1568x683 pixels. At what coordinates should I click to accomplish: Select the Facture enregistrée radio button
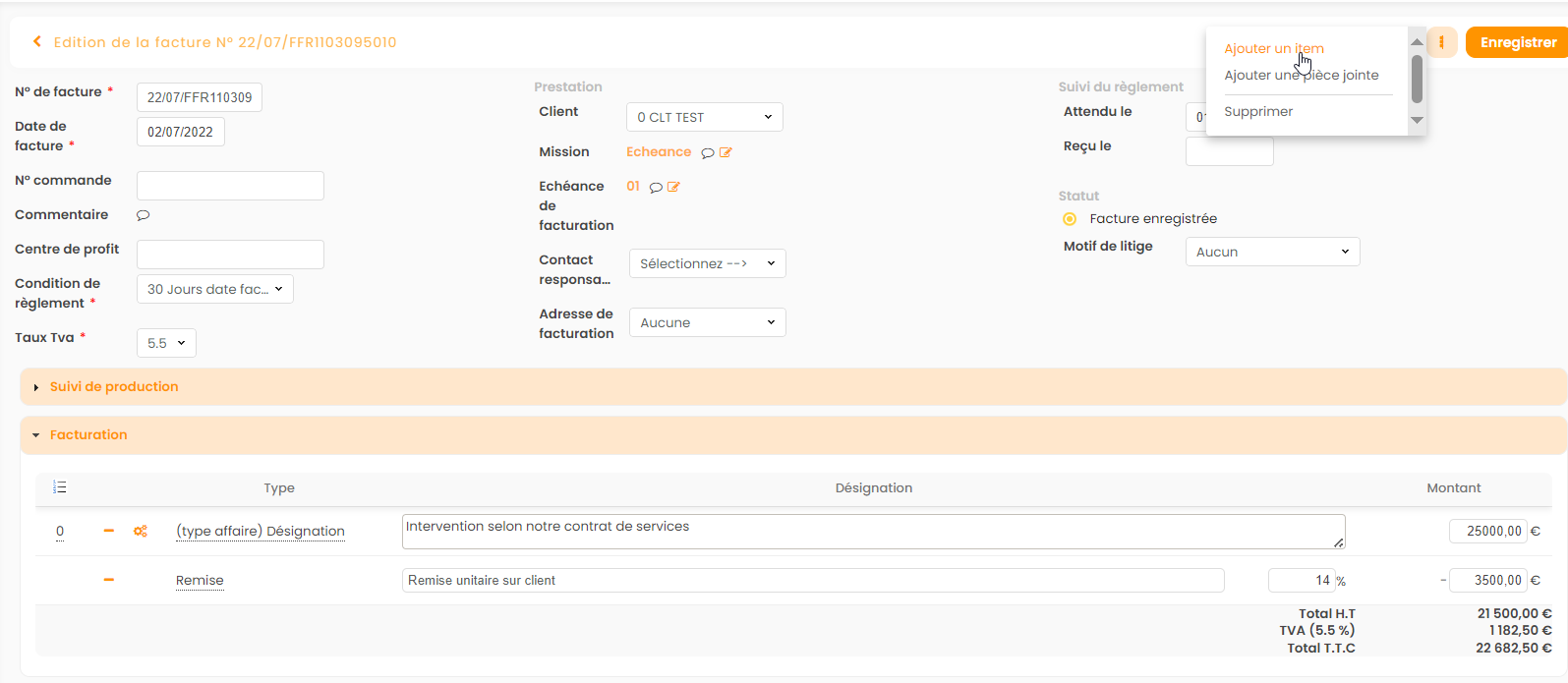click(1070, 219)
